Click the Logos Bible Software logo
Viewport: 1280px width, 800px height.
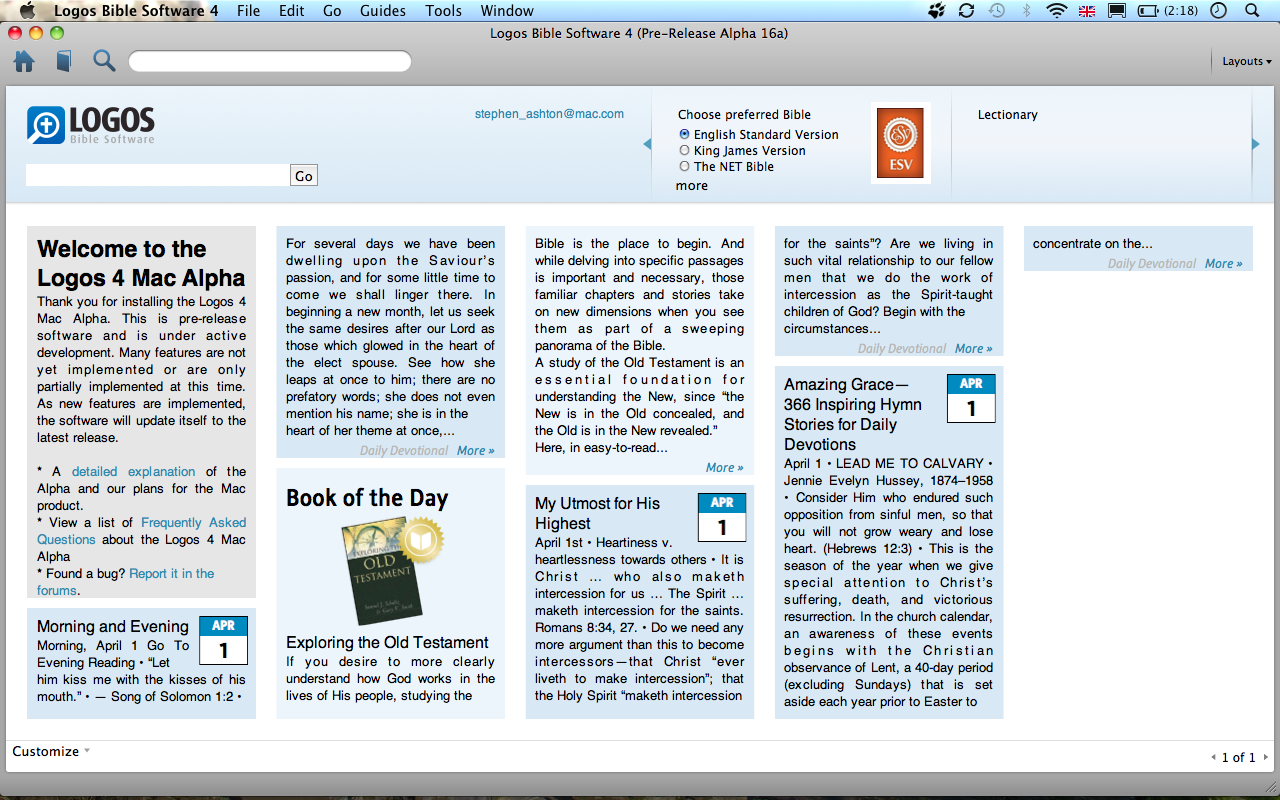(91, 125)
